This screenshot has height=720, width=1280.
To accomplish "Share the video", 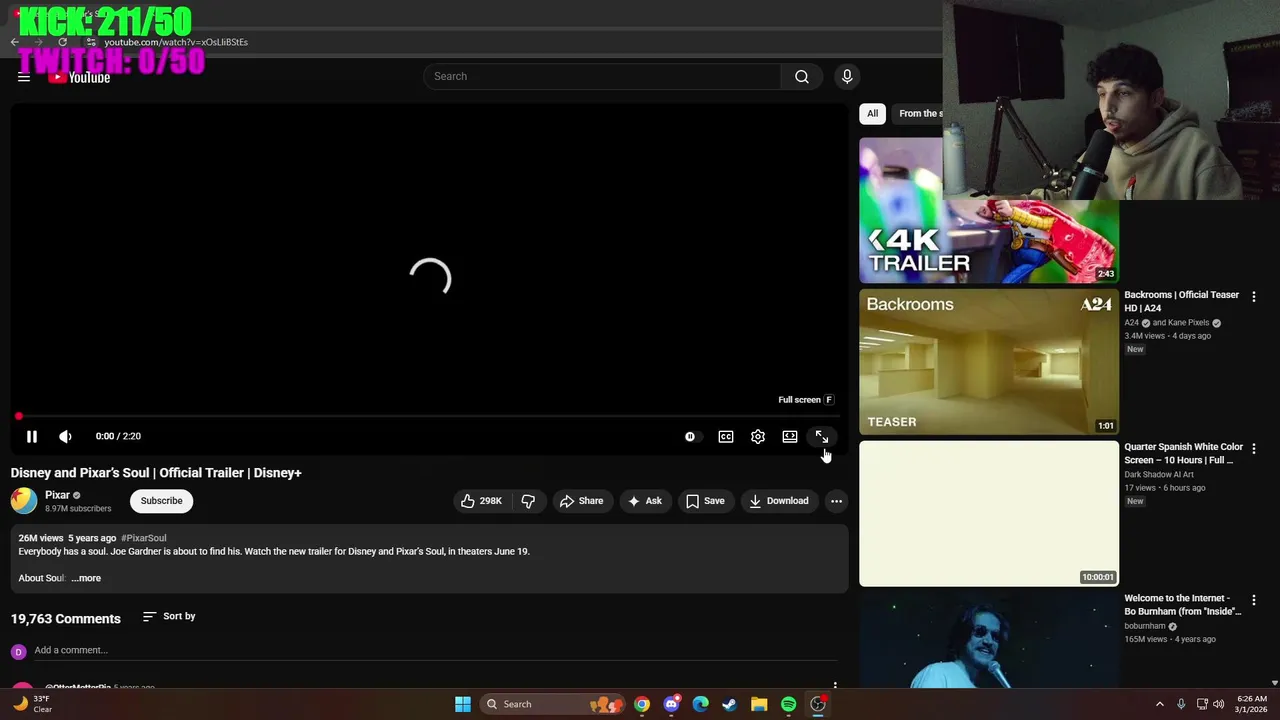I will [581, 500].
